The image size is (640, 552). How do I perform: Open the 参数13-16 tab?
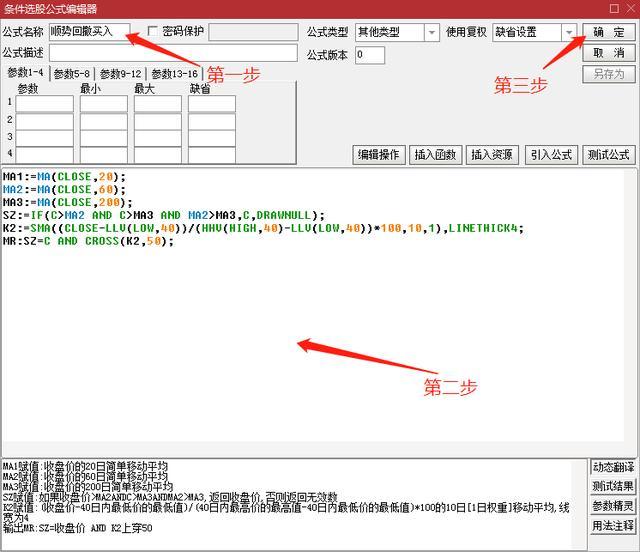pyautogui.click(x=174, y=74)
